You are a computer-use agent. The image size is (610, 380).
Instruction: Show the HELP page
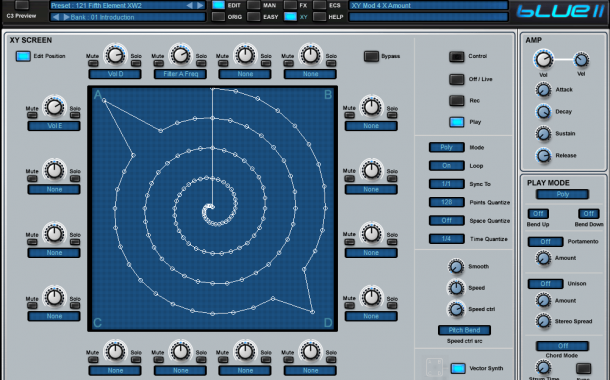[x=319, y=17]
